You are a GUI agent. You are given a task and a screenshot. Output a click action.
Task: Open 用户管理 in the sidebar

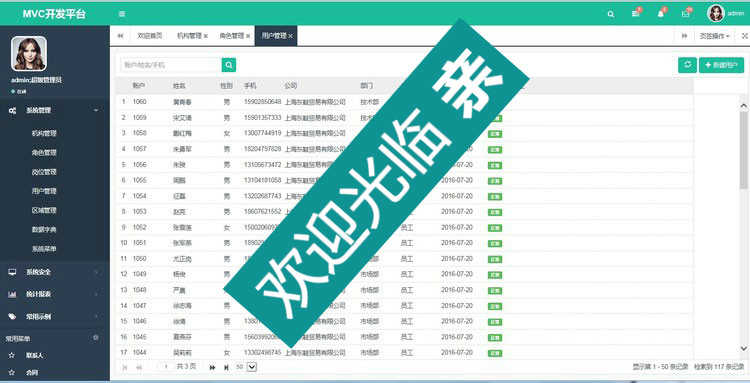[x=44, y=191]
